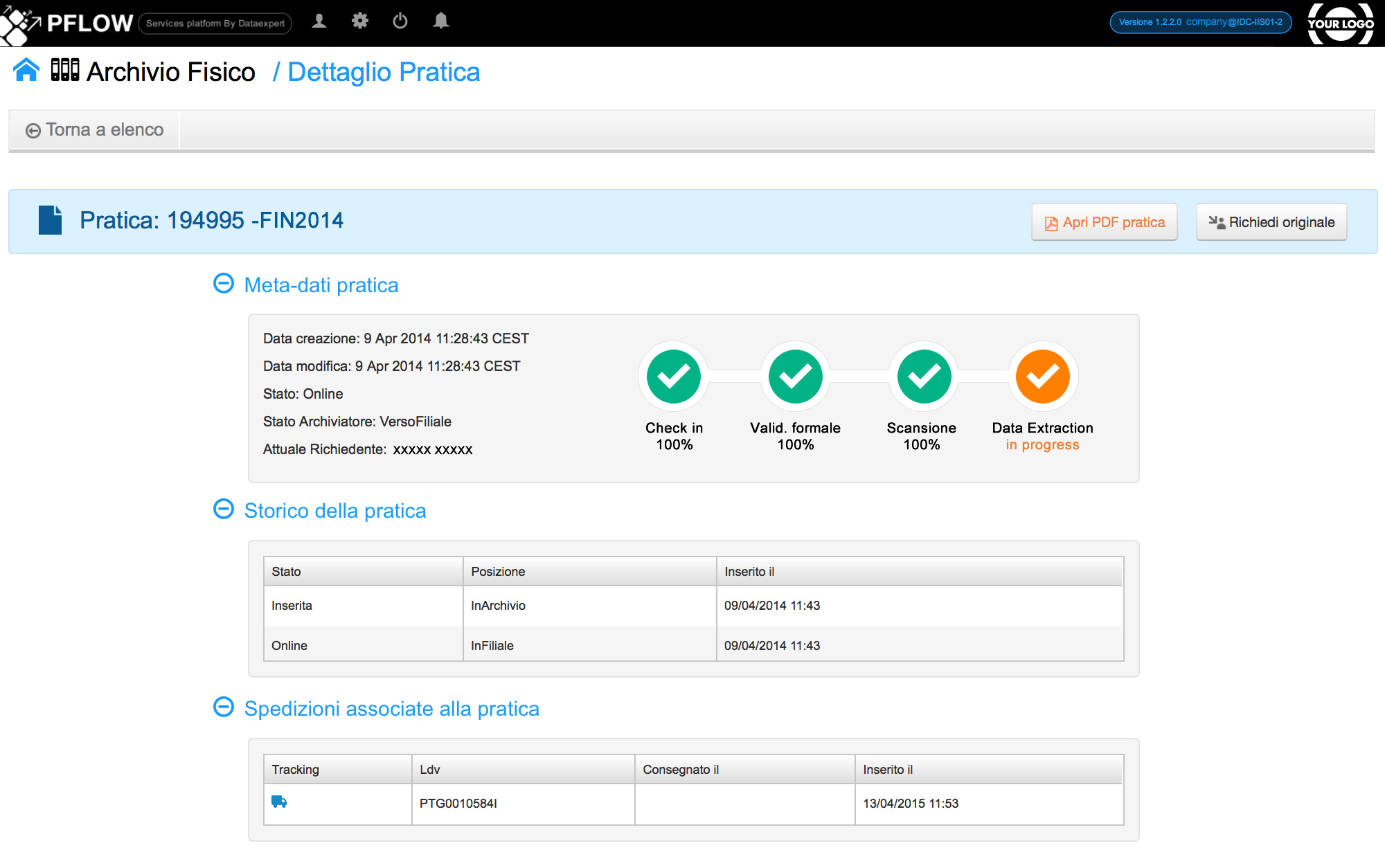Screen dimensions: 1385x868
Task: Click the user profile icon
Action: pos(319,21)
